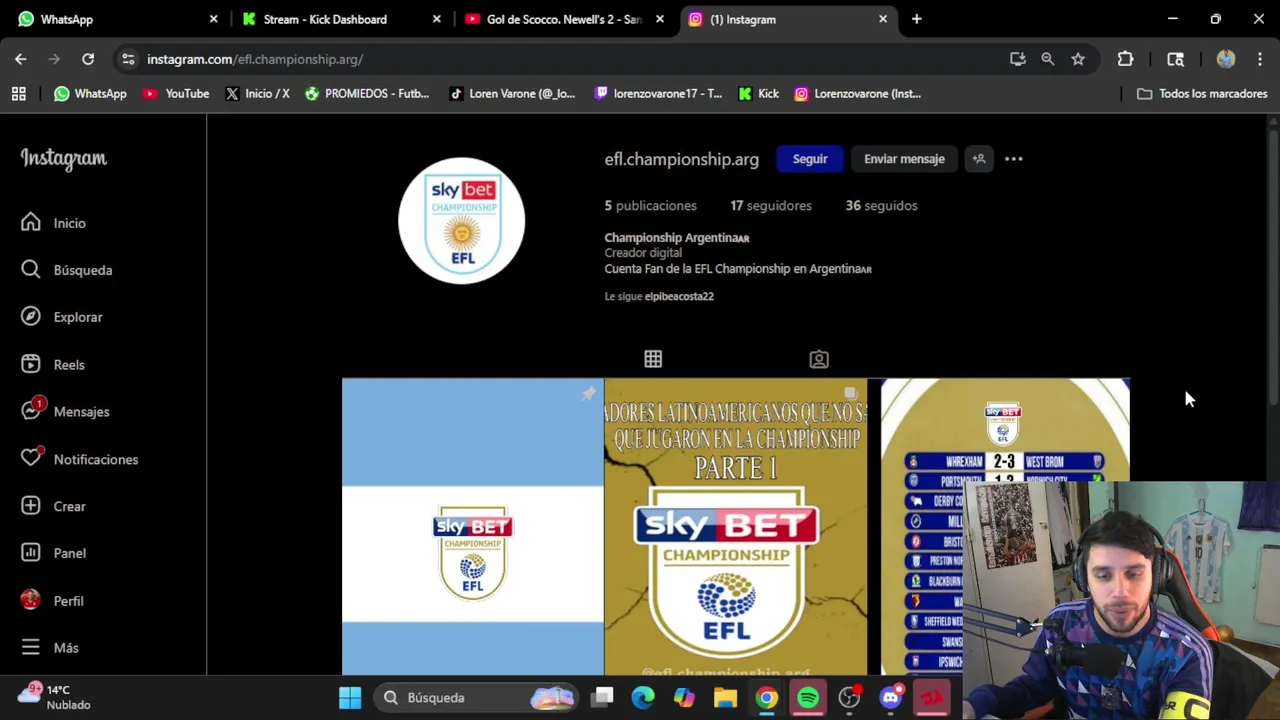Open PROMIEDOS bookmark
Image resolution: width=1280 pixels, height=720 pixels.
pyautogui.click(x=366, y=94)
